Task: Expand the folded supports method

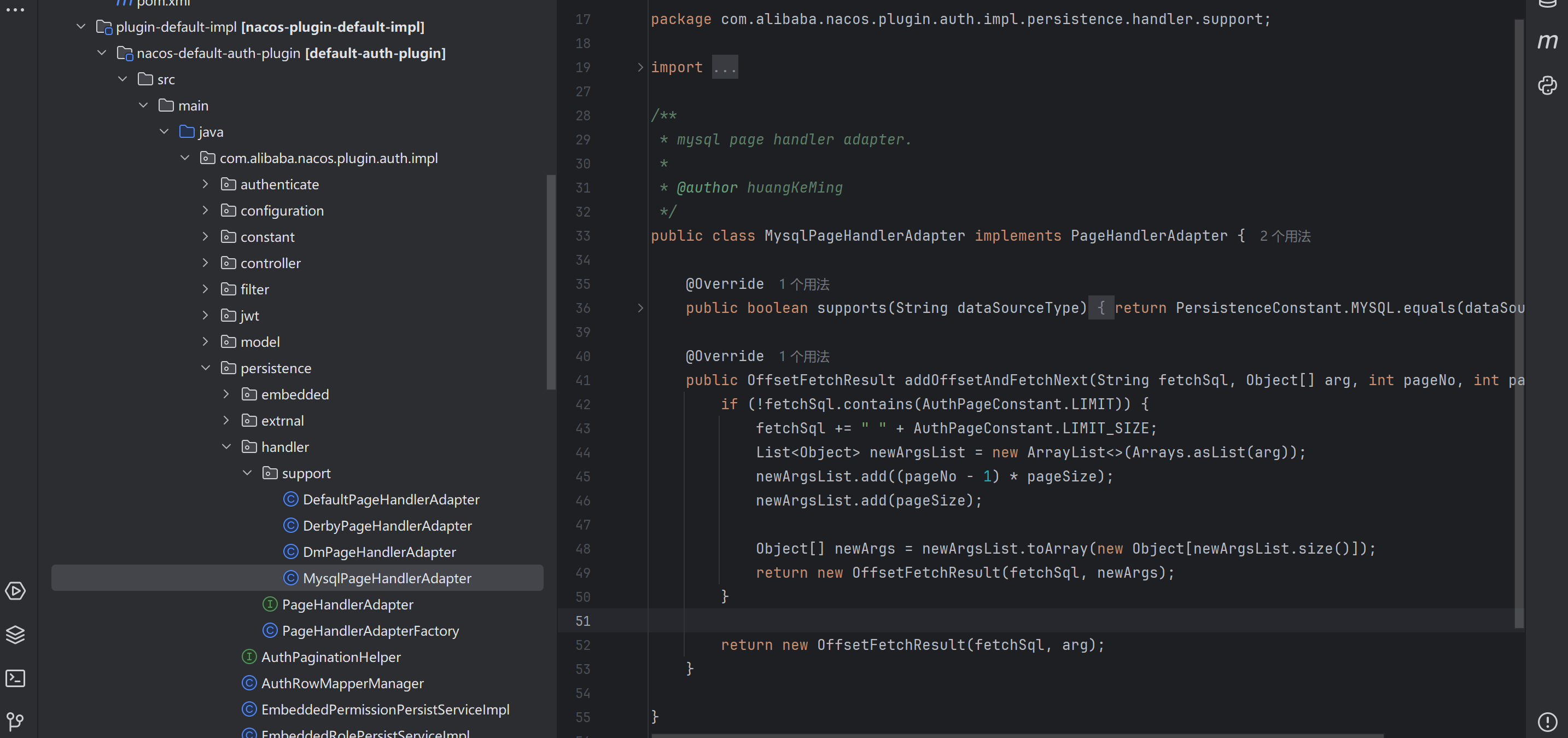Action: pyautogui.click(x=640, y=308)
